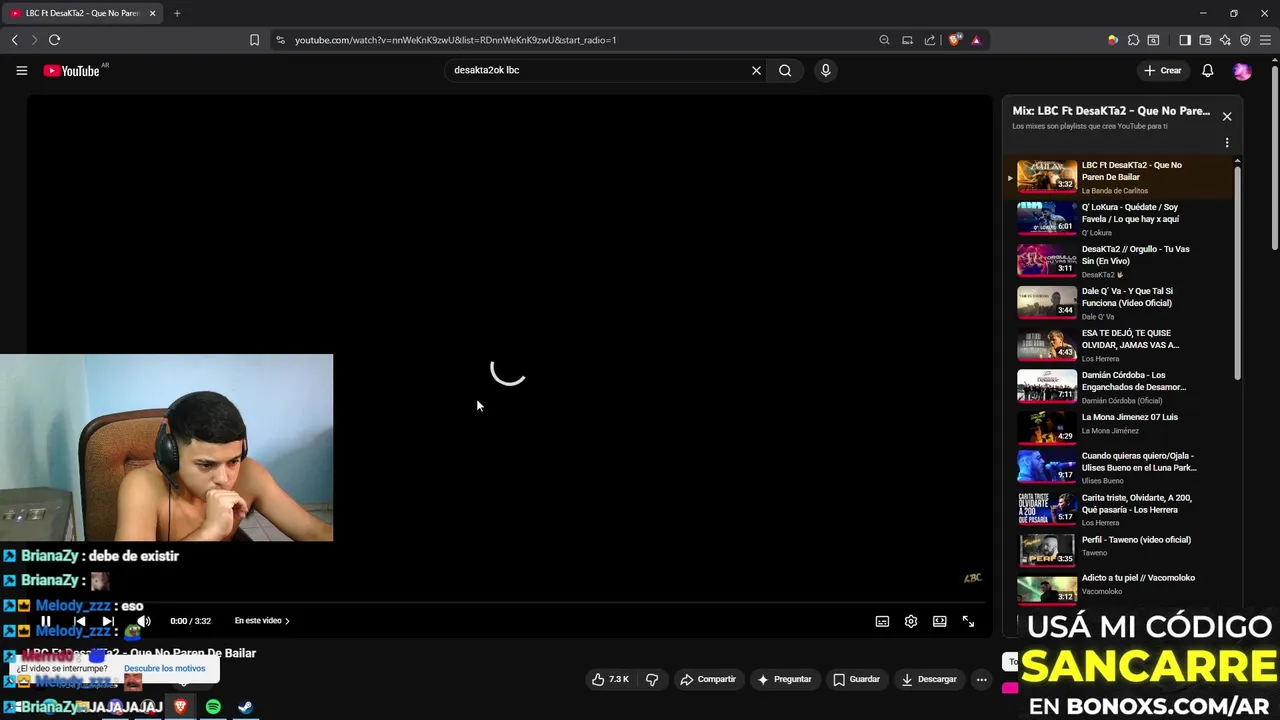Select 'Damián Córdoba - Los Enganchados' video
The image size is (1280, 720).
click(x=1120, y=387)
